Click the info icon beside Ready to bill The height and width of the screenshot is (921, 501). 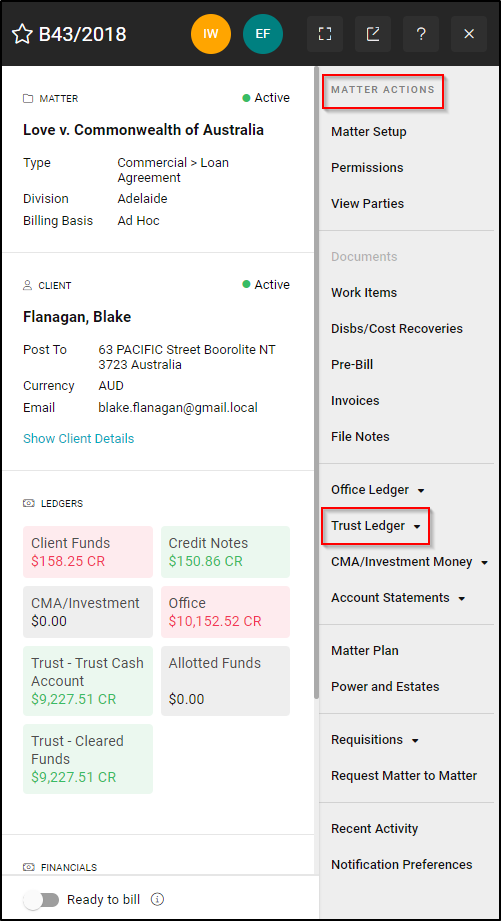[157, 899]
